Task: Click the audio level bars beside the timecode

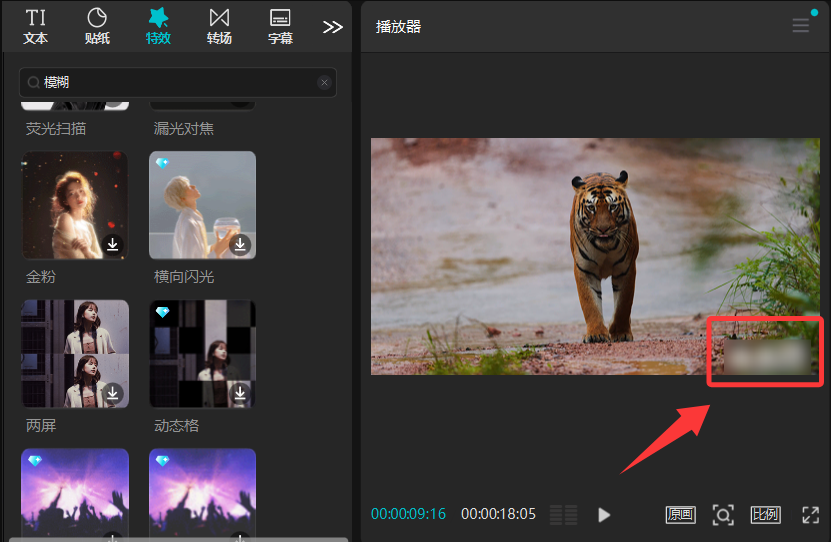Action: pyautogui.click(x=564, y=515)
